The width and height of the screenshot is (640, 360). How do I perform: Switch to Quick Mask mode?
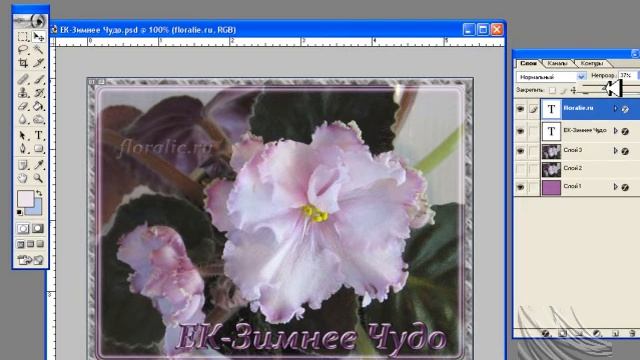coord(38,229)
